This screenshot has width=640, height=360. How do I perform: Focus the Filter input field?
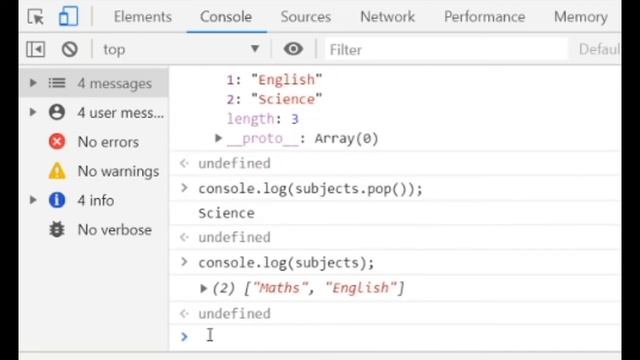click(446, 49)
